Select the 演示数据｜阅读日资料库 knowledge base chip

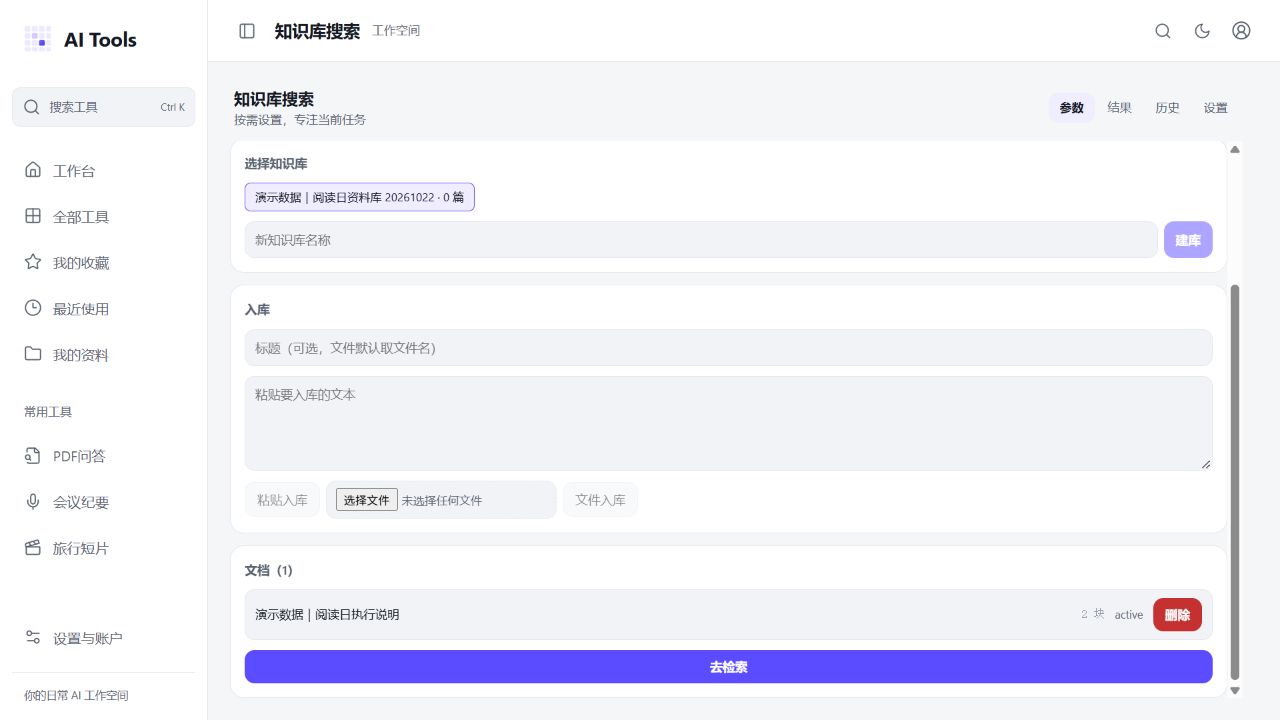pyautogui.click(x=360, y=197)
